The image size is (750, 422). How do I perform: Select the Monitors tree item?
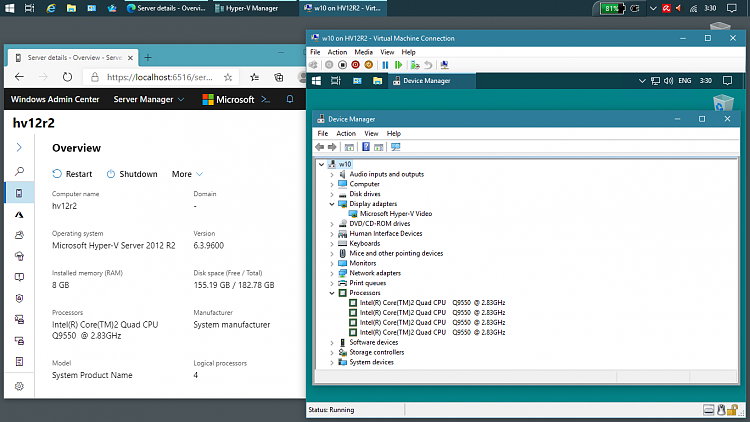pyautogui.click(x=363, y=263)
